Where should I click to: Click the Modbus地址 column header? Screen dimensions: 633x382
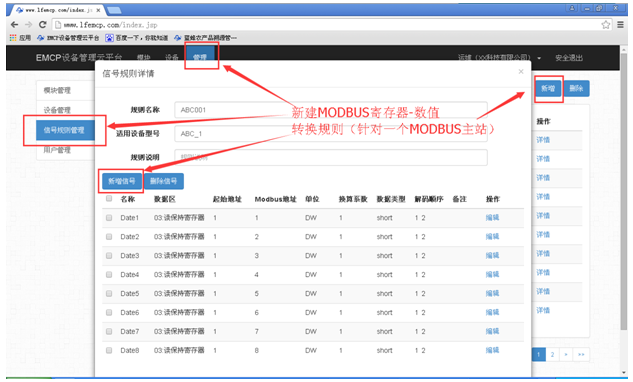point(275,199)
